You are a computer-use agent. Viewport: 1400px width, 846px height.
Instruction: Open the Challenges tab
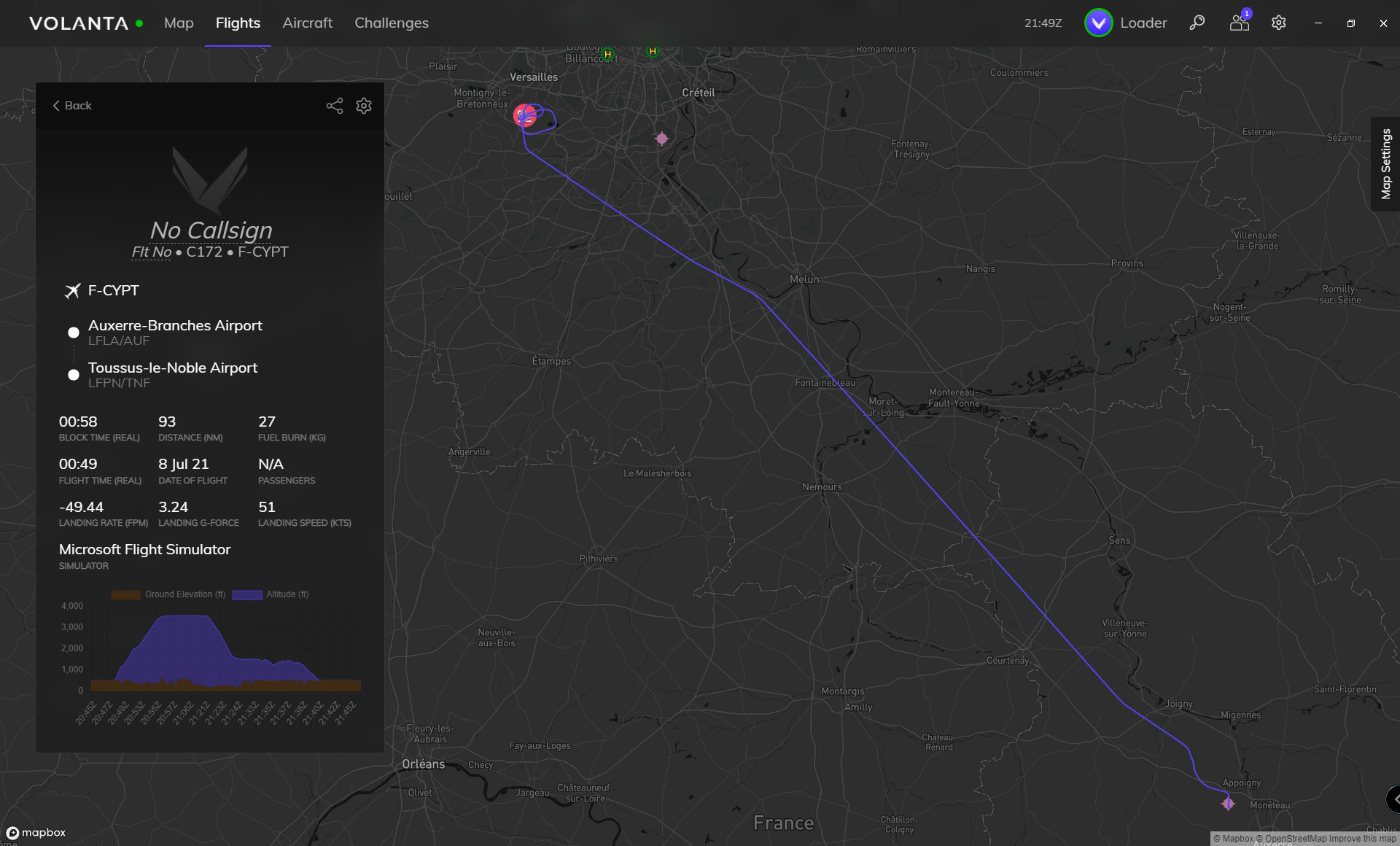coord(391,23)
